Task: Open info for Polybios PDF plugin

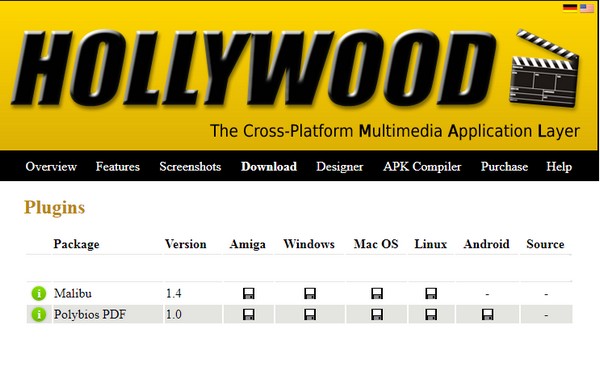Action: click(39, 314)
